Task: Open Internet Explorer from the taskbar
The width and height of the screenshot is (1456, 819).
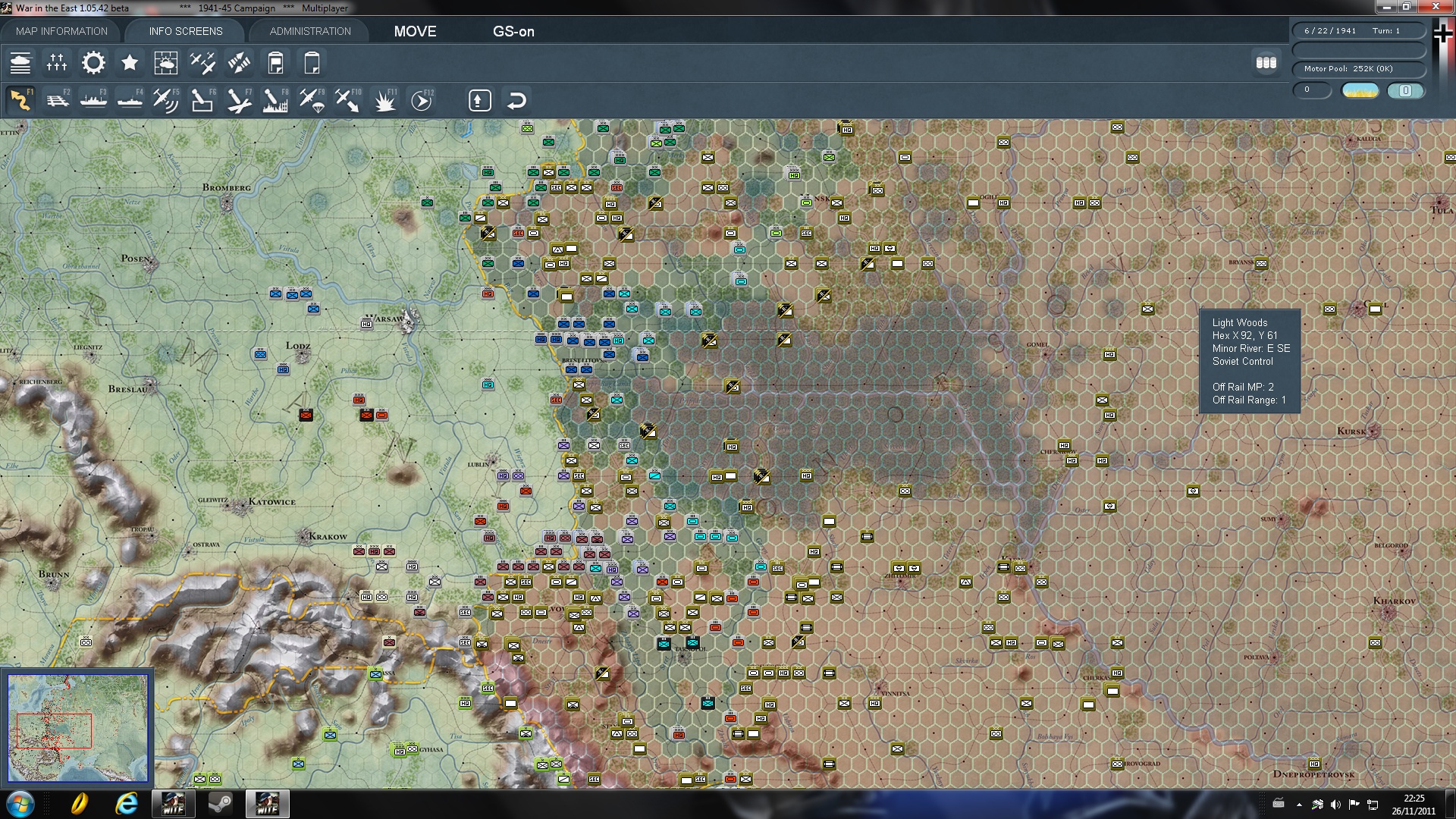Action: coord(127,804)
